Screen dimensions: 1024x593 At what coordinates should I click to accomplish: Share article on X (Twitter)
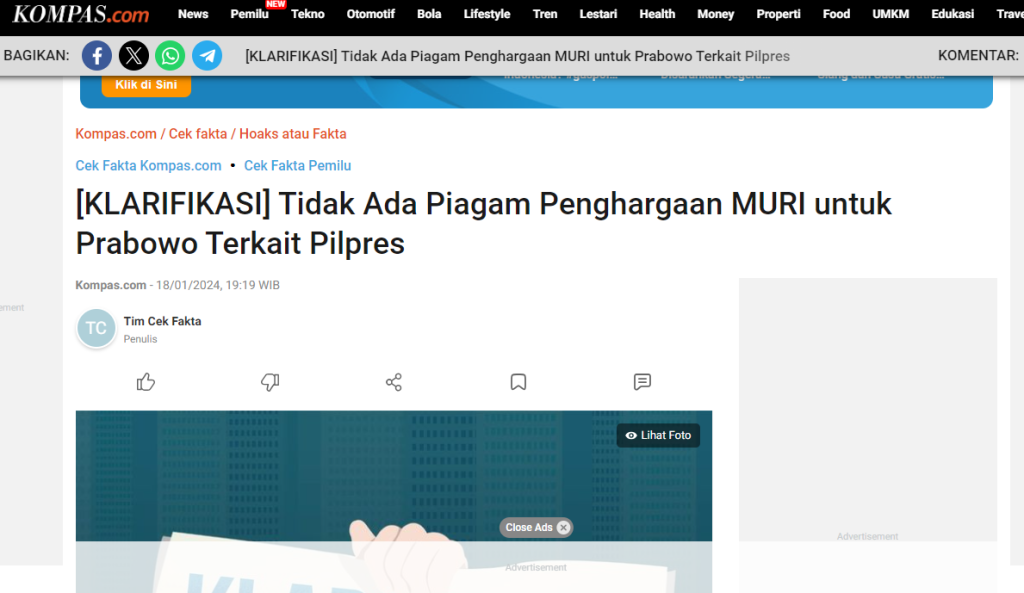[x=133, y=56]
